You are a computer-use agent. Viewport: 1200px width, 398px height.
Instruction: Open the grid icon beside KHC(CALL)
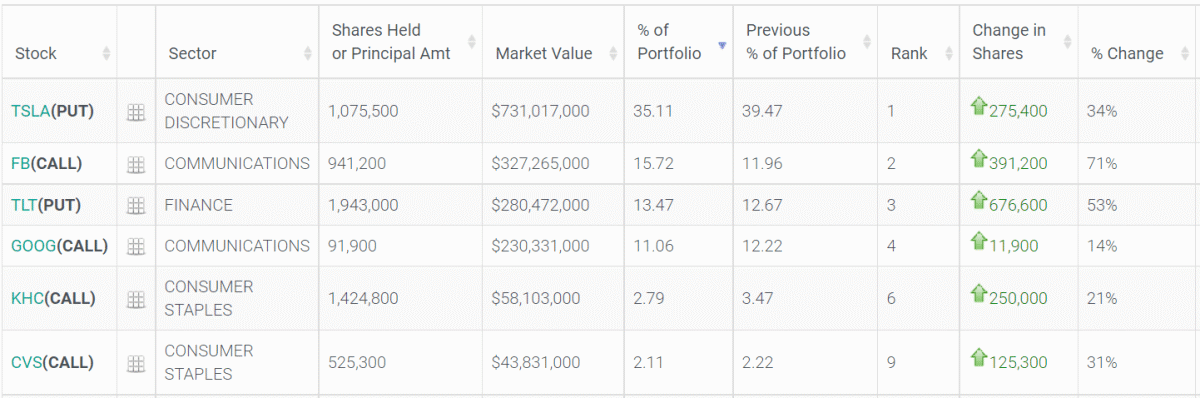pos(136,299)
